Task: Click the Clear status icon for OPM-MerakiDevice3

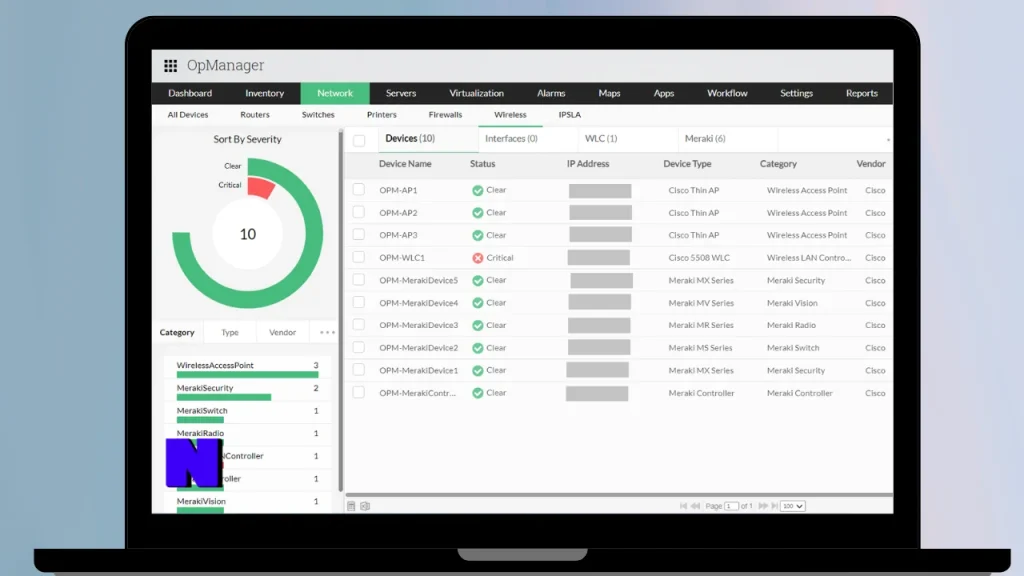Action: pyautogui.click(x=477, y=325)
